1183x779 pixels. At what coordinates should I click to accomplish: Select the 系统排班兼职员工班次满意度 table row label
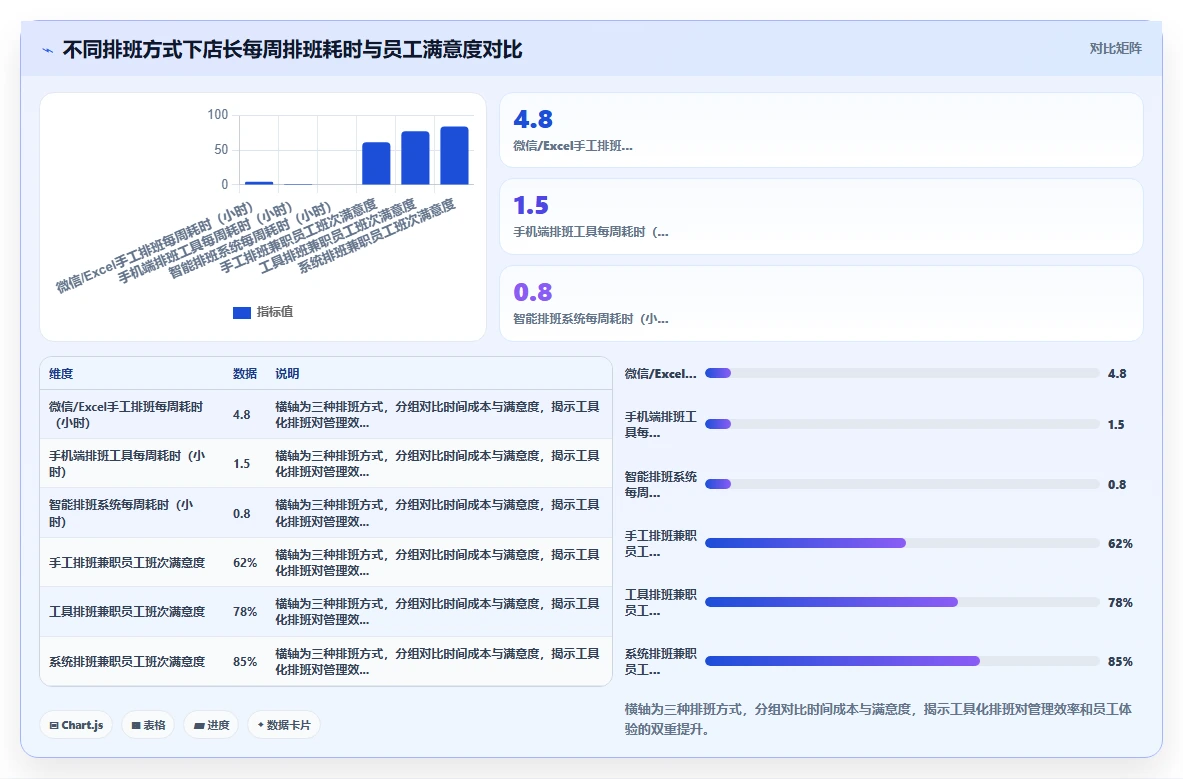tap(127, 661)
